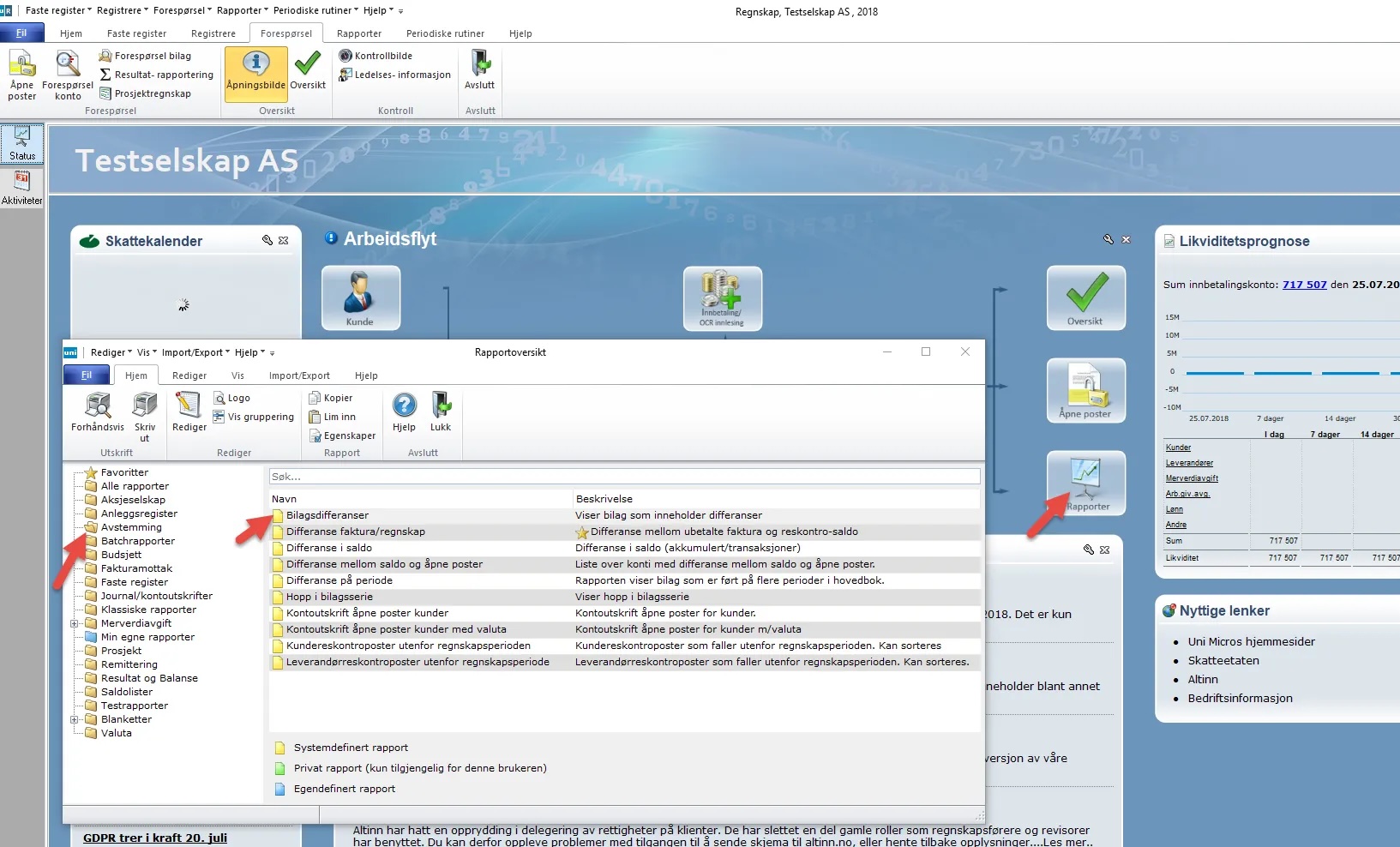Open the Vis tab in Rapportoversikt

tap(237, 375)
